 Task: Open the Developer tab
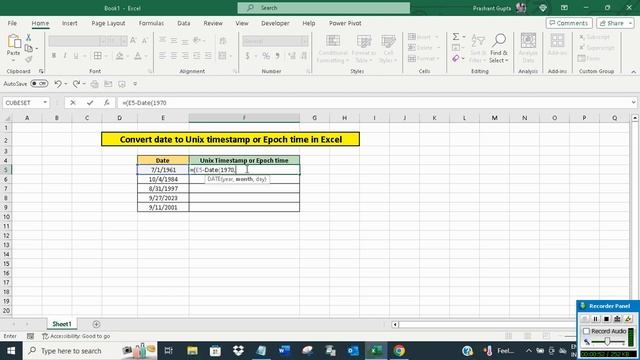pyautogui.click(x=275, y=23)
